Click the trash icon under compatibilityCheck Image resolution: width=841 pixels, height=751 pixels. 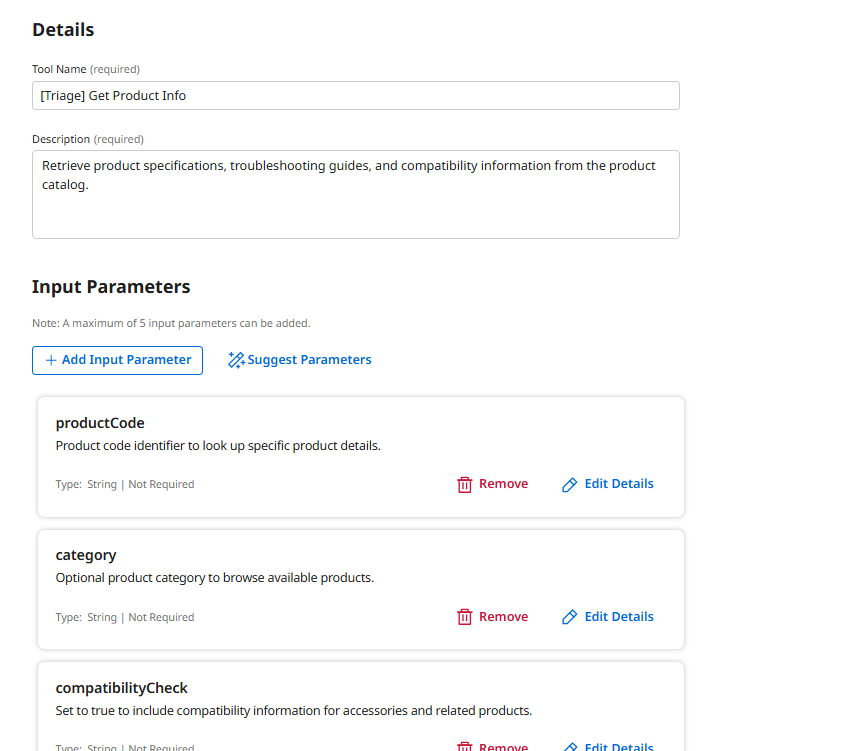click(465, 746)
